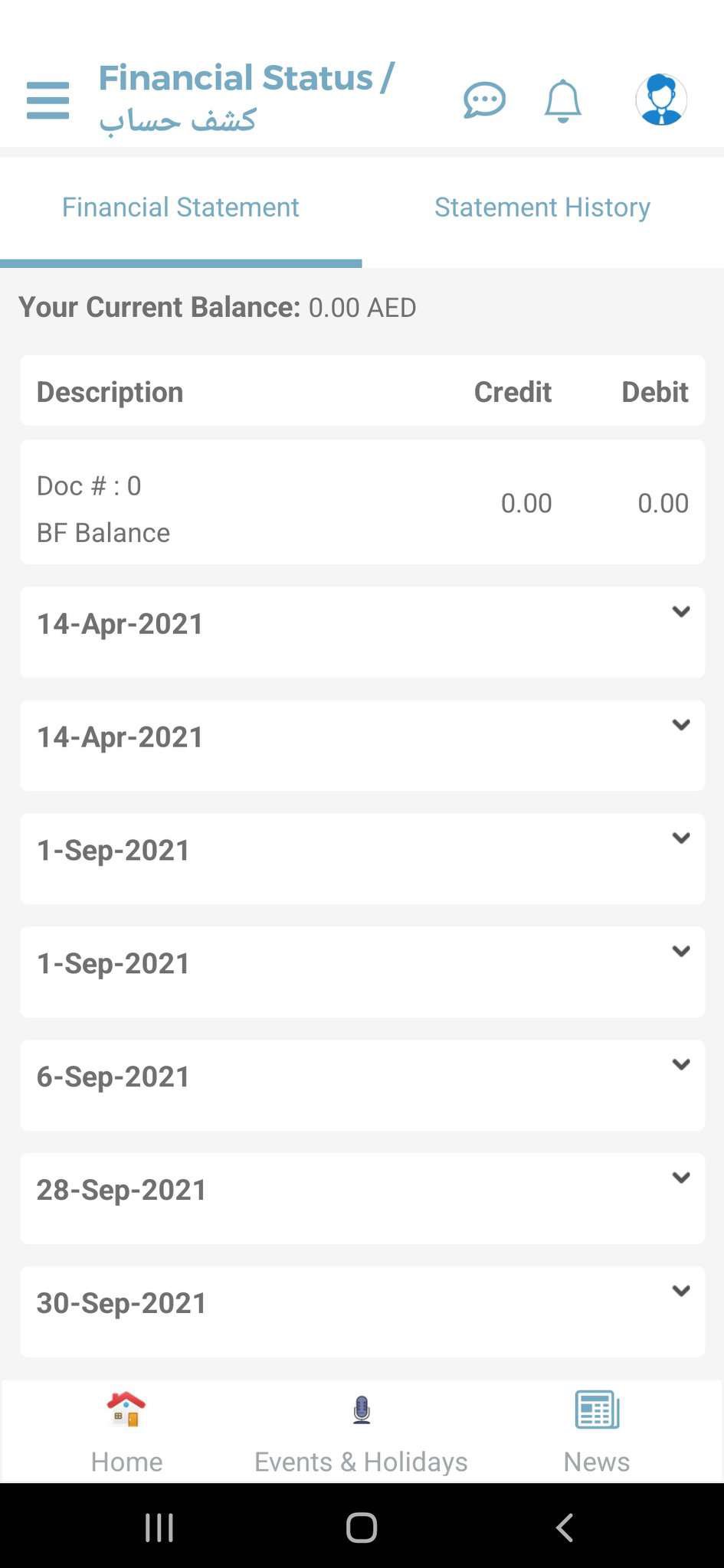Screen dimensions: 724x1568
Task: Expand the 30-Sep-2021 entry chevron
Action: coord(681,1292)
